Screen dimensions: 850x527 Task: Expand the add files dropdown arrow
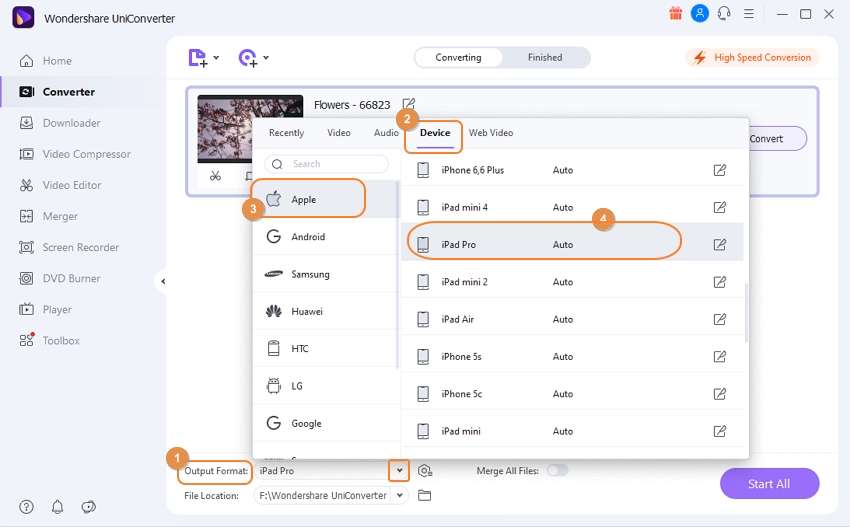pyautogui.click(x=216, y=57)
